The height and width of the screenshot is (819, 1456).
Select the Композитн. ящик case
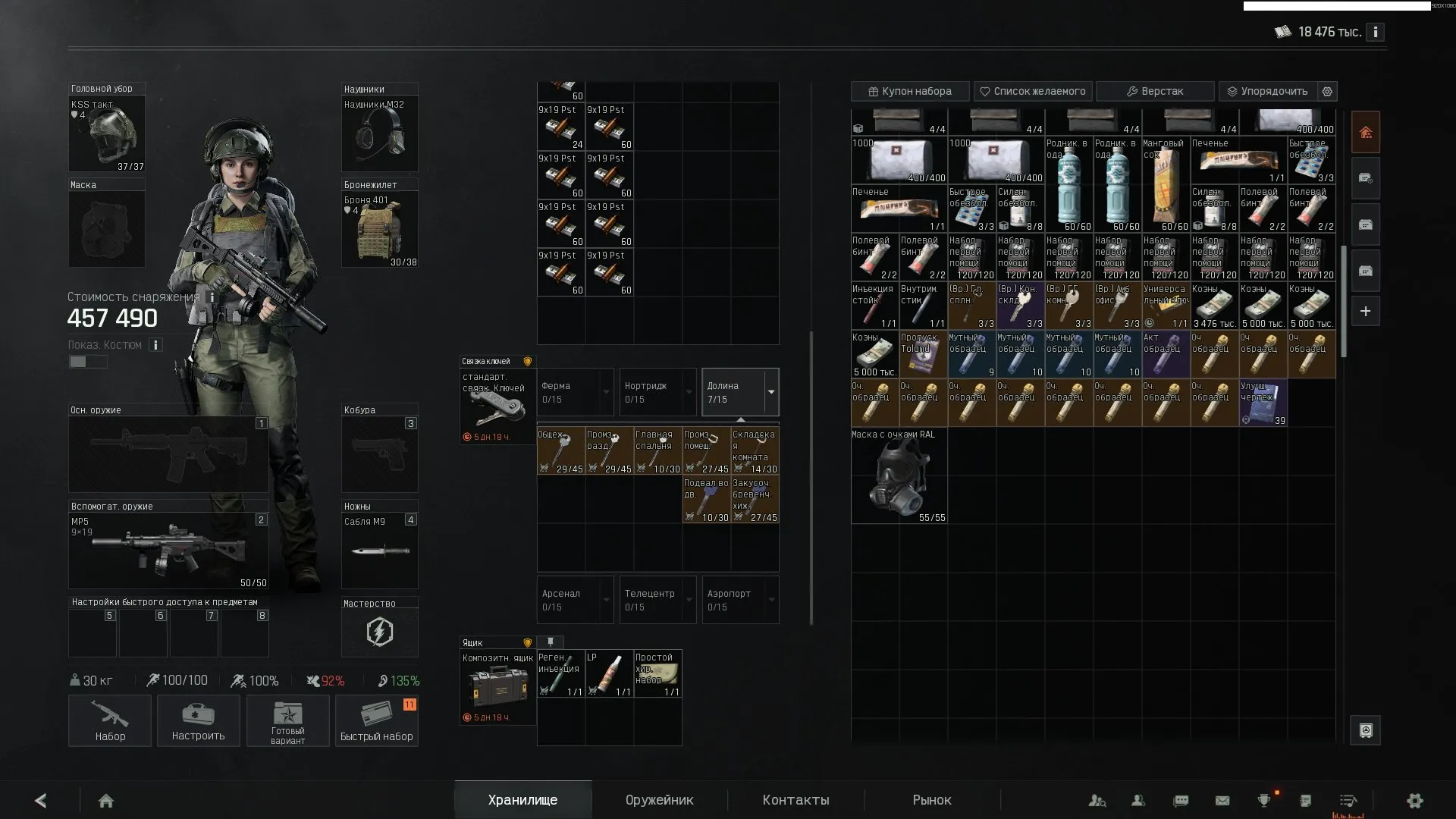[x=498, y=687]
